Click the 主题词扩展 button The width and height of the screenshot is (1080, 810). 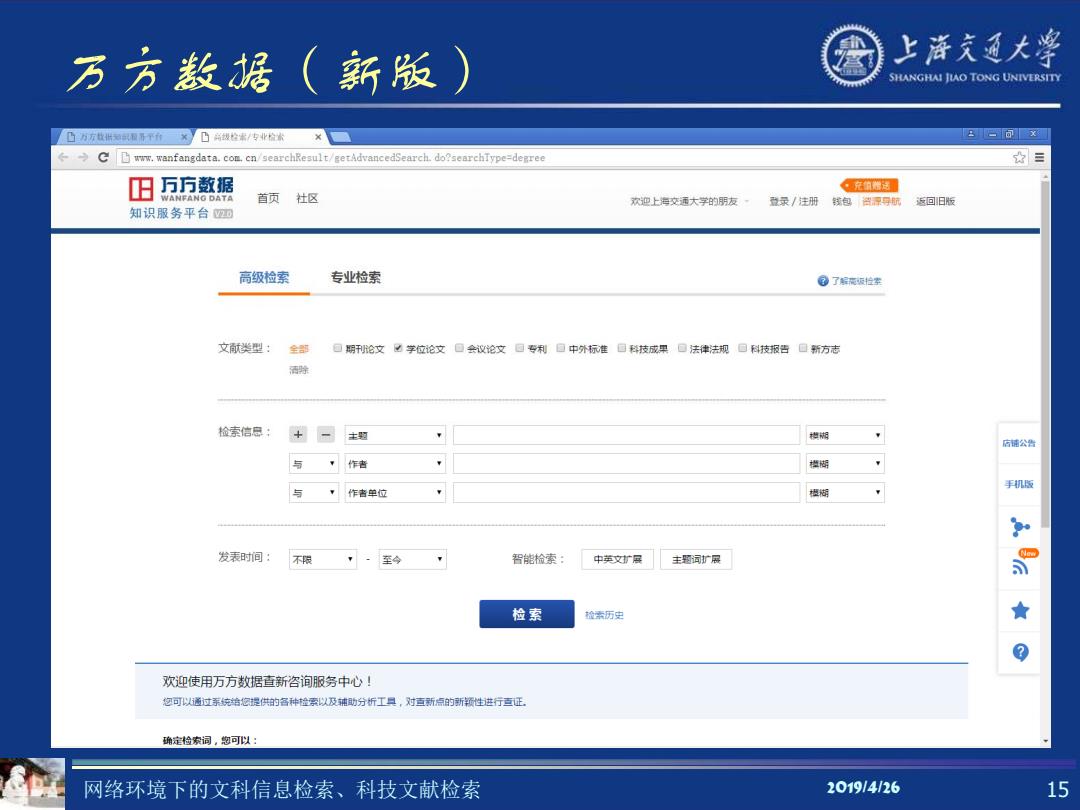696,559
